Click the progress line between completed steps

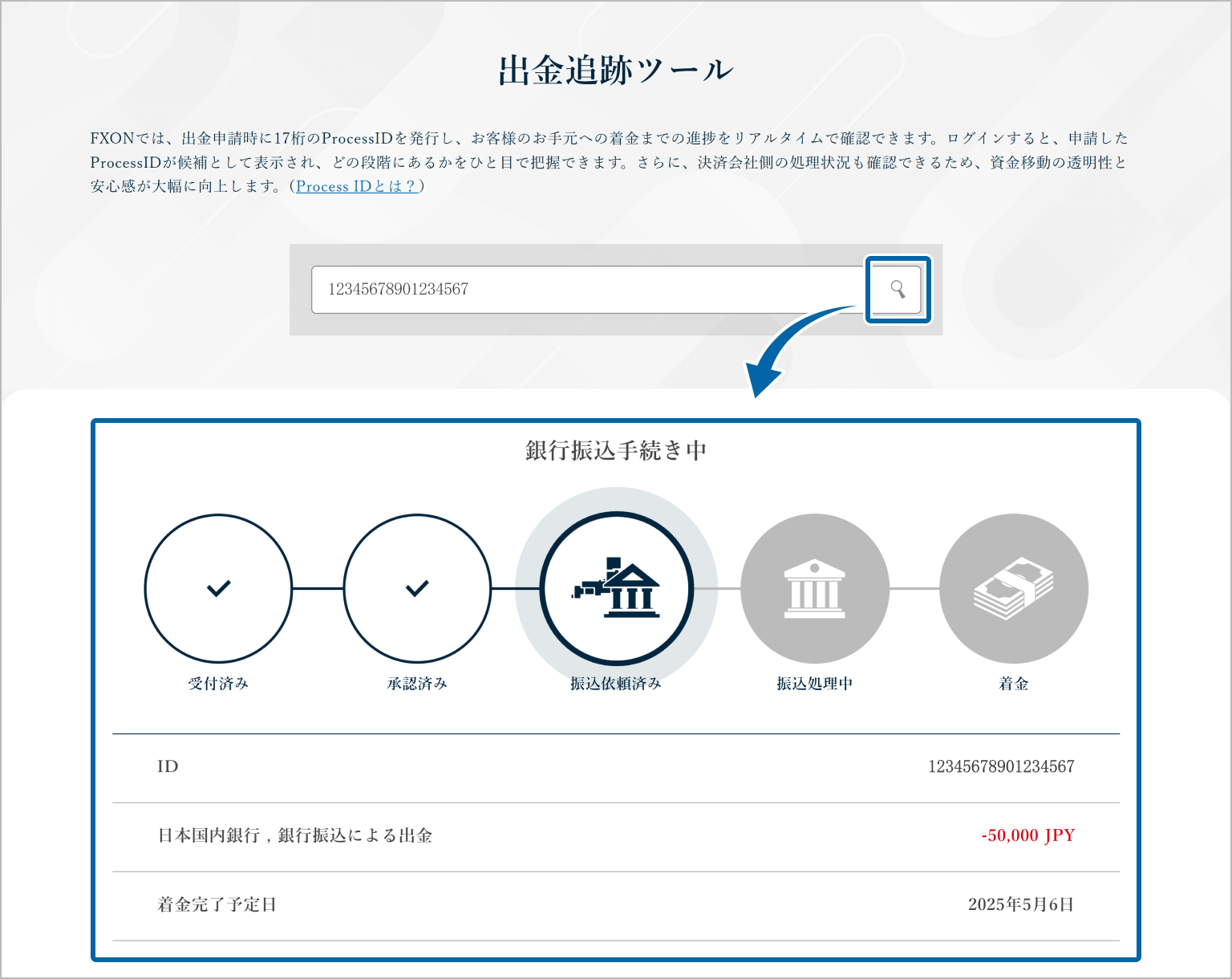[x=318, y=589]
